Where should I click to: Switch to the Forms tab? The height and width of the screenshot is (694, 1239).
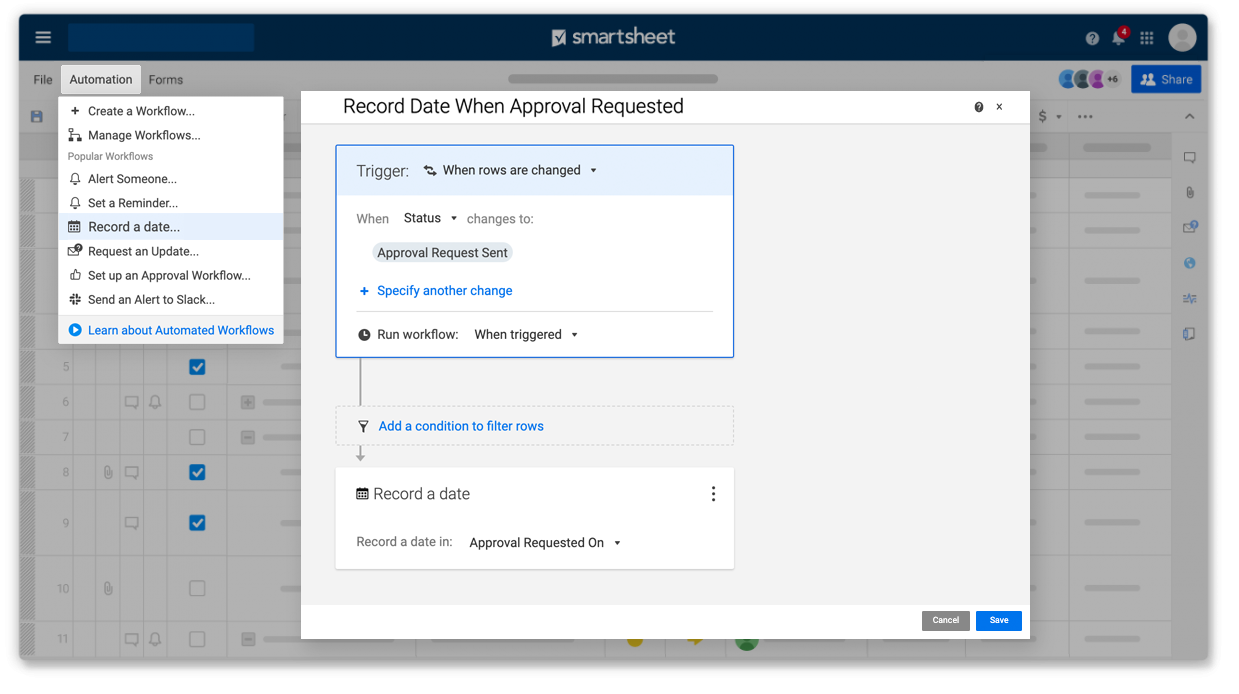pyautogui.click(x=165, y=79)
